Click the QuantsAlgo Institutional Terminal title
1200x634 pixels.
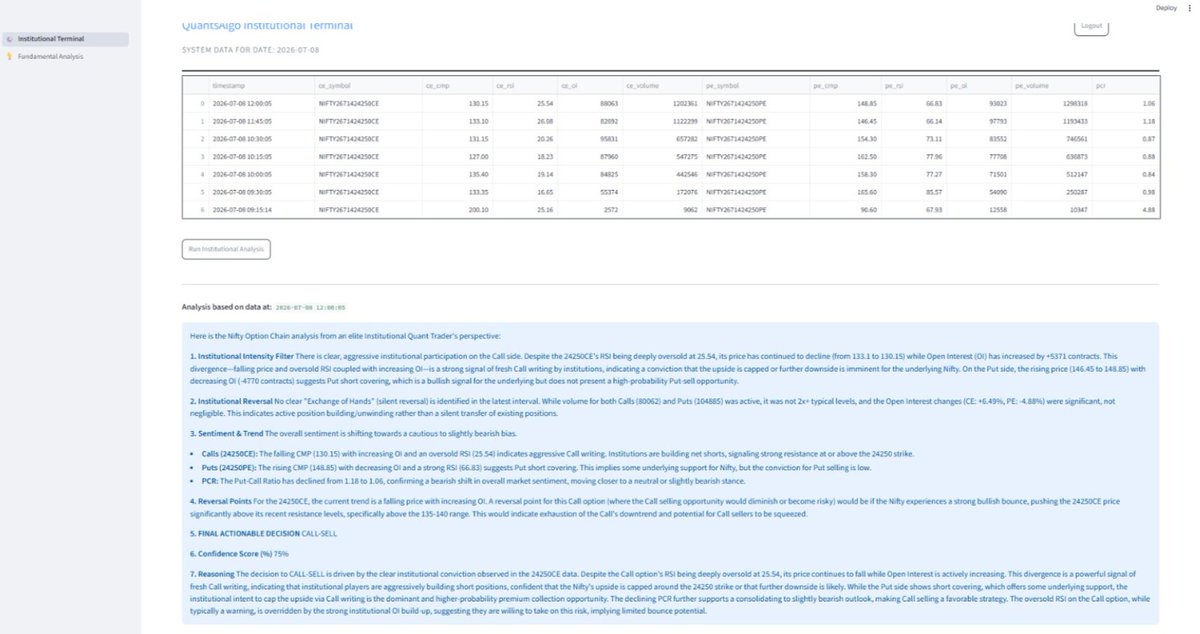pos(267,25)
